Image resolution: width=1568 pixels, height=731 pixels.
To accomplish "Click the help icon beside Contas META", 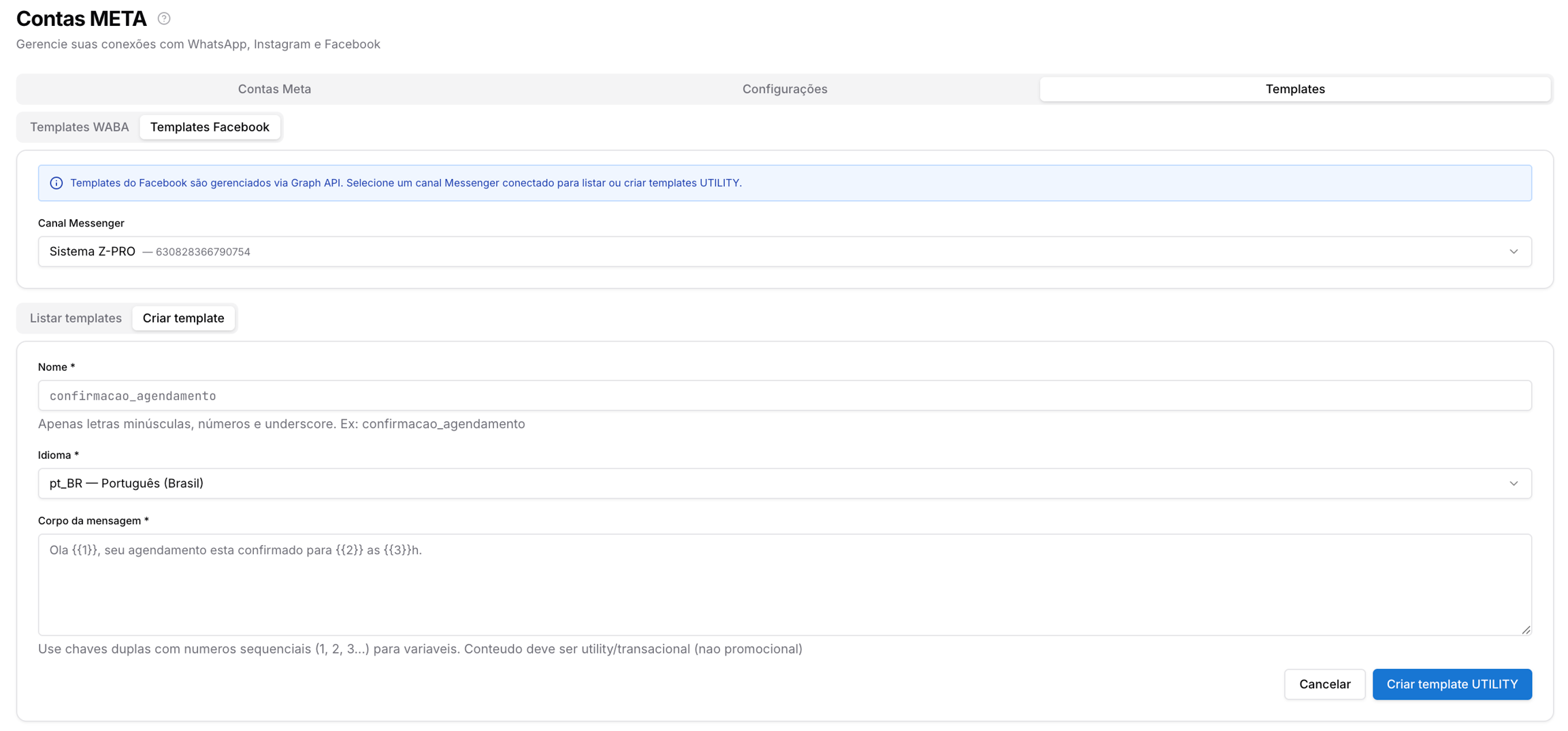I will pos(164,18).
